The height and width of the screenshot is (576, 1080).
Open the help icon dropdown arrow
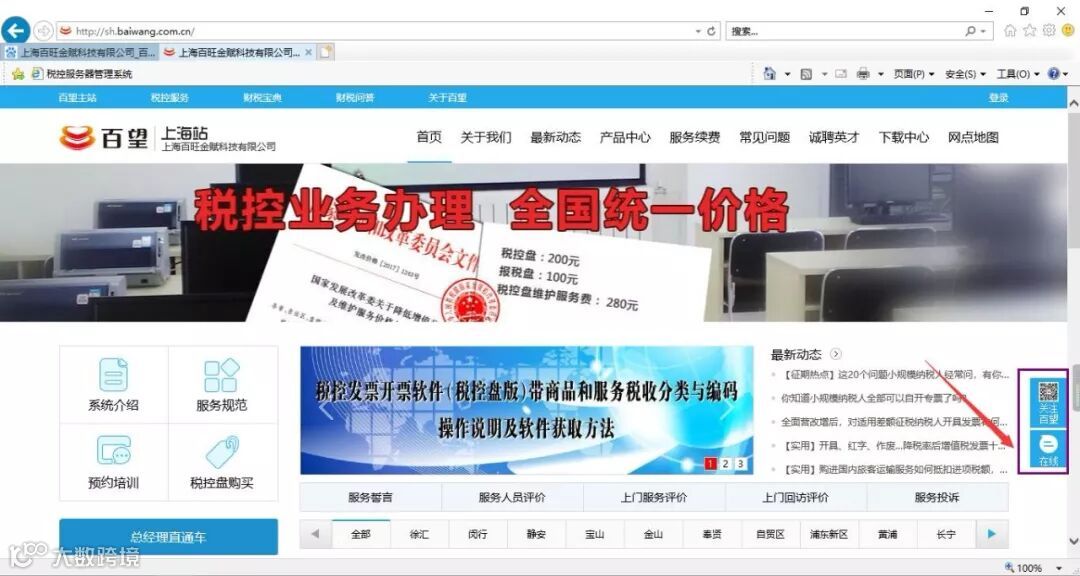[1065, 74]
